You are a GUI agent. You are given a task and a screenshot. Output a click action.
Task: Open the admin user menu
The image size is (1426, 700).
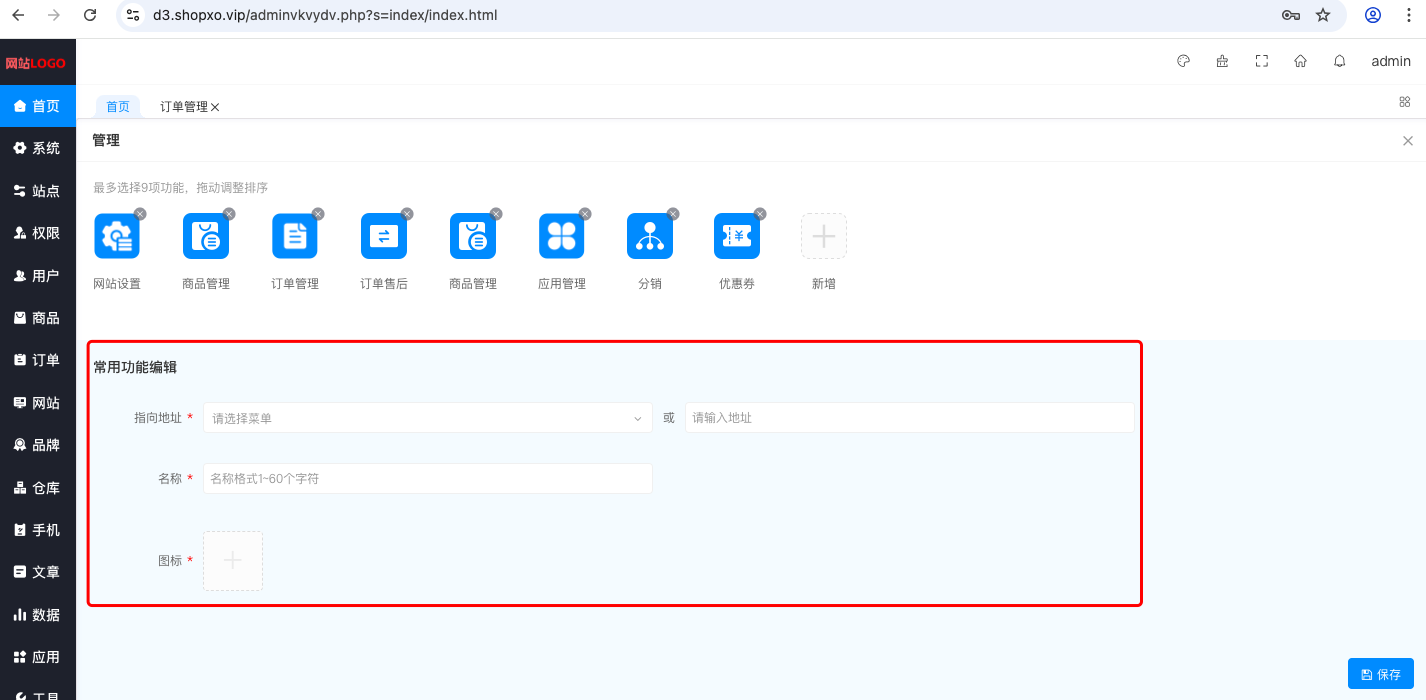[x=1391, y=61]
